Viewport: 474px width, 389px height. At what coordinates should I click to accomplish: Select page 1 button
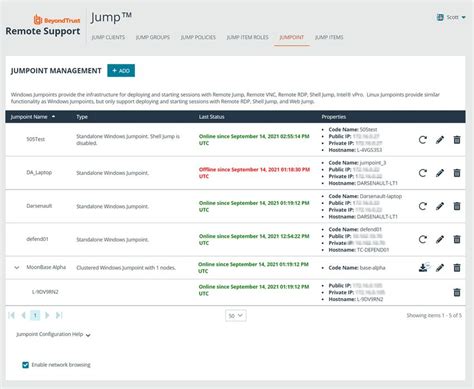(35, 315)
